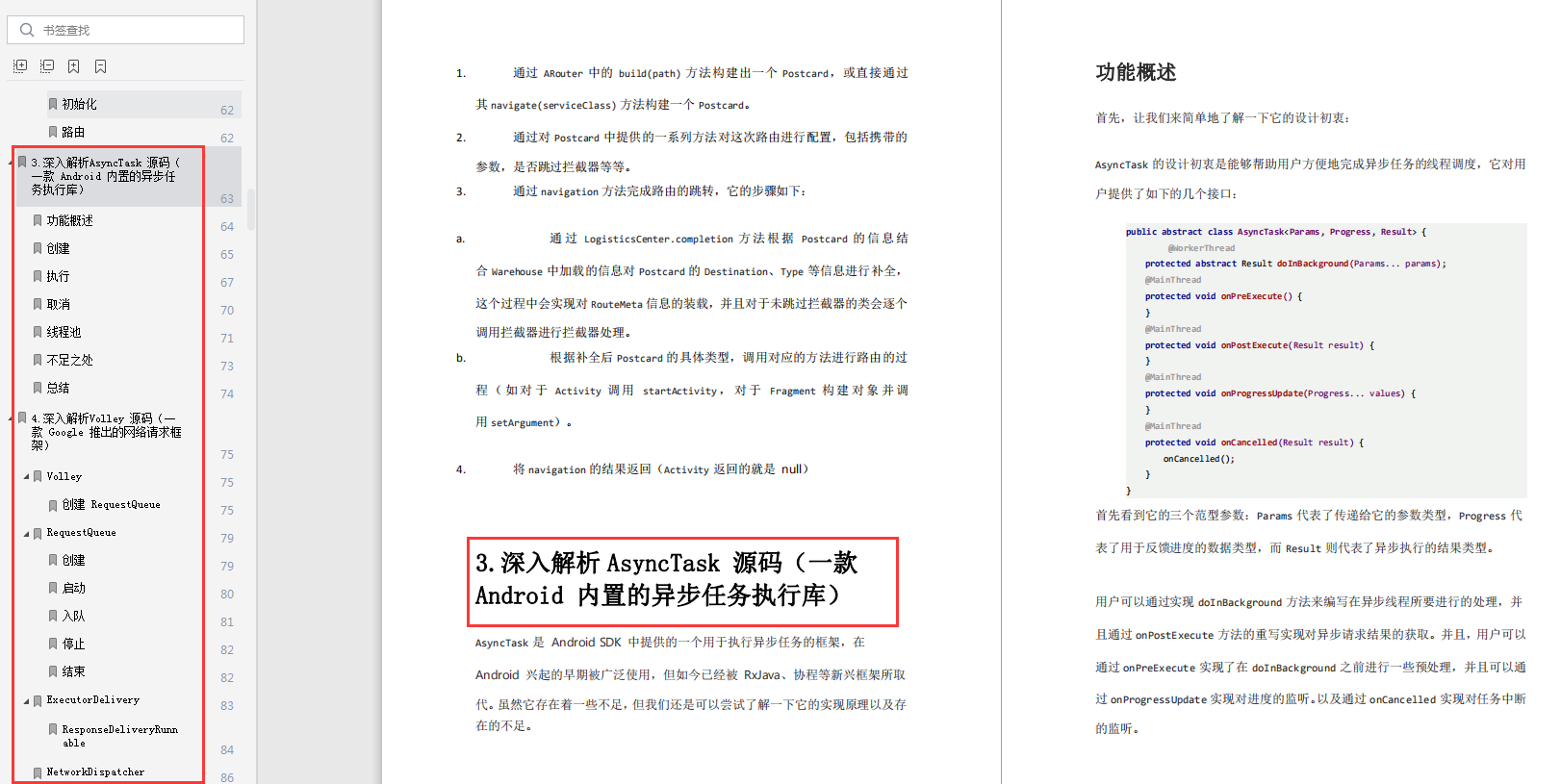The height and width of the screenshot is (784, 1561).
Task: Jump to the '3.深入解析AsyncTask 源码' bookmark
Action: [x=104, y=176]
